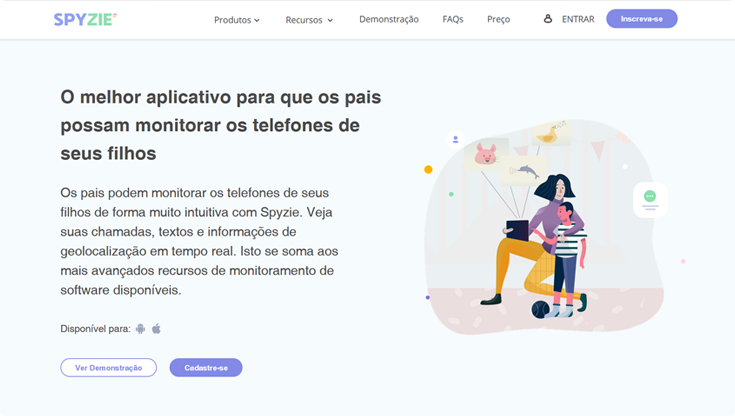Click the yellow duck picture in illustration
The width and height of the screenshot is (735, 416).
pos(551,133)
